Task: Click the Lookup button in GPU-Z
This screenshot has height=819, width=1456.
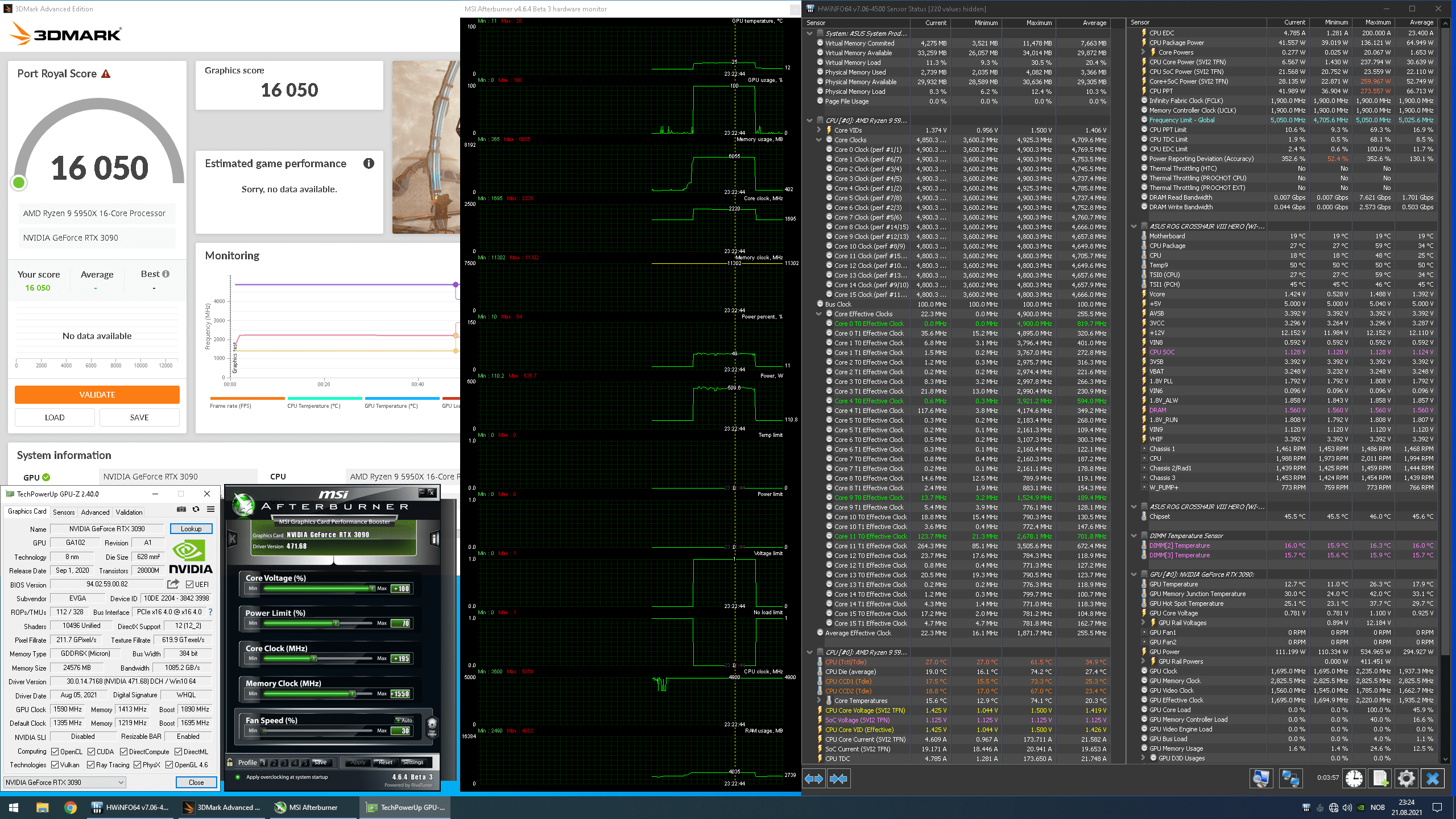Action: (x=191, y=529)
